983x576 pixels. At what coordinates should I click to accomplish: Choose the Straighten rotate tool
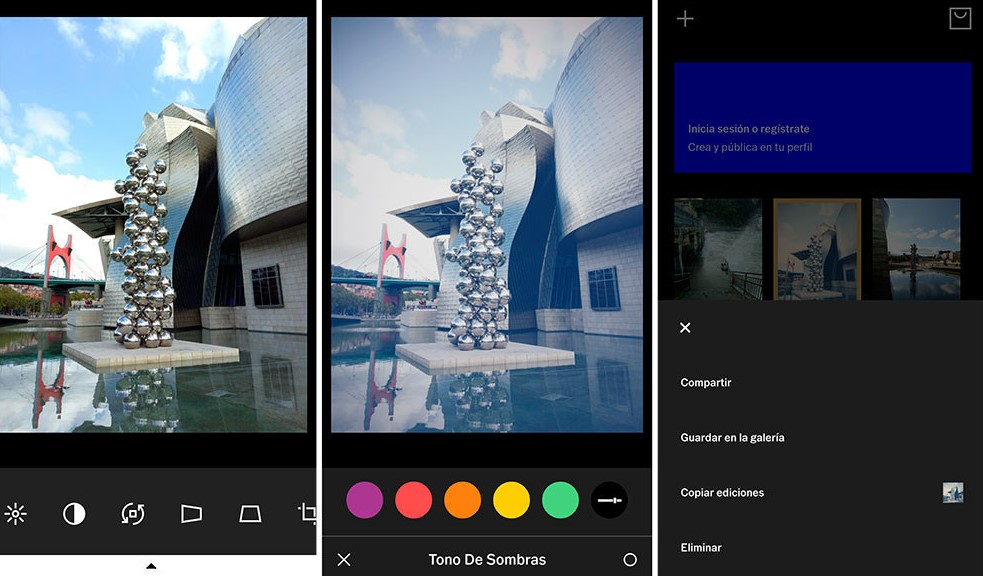132,514
